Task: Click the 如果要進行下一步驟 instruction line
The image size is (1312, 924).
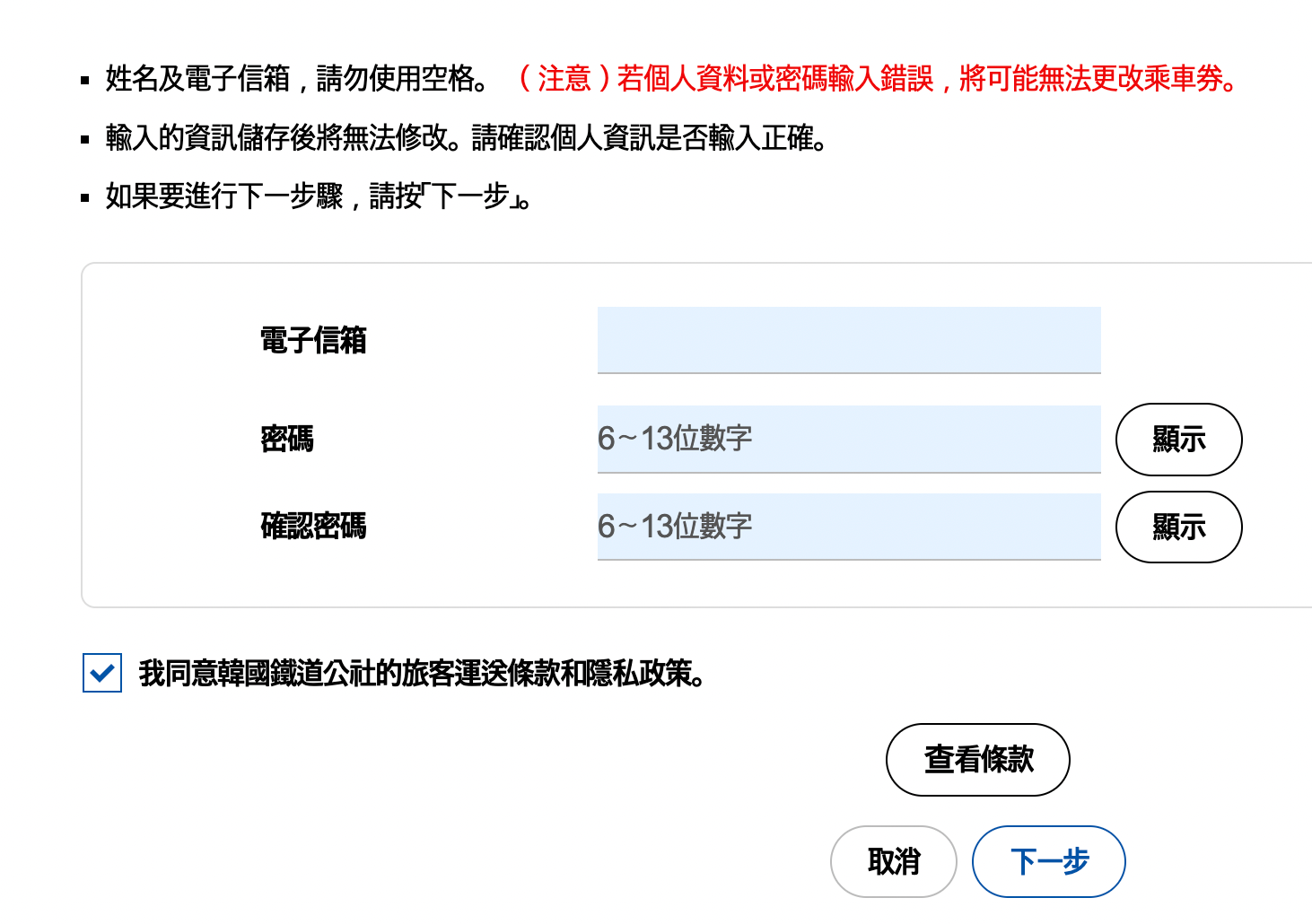Action: 319,196
